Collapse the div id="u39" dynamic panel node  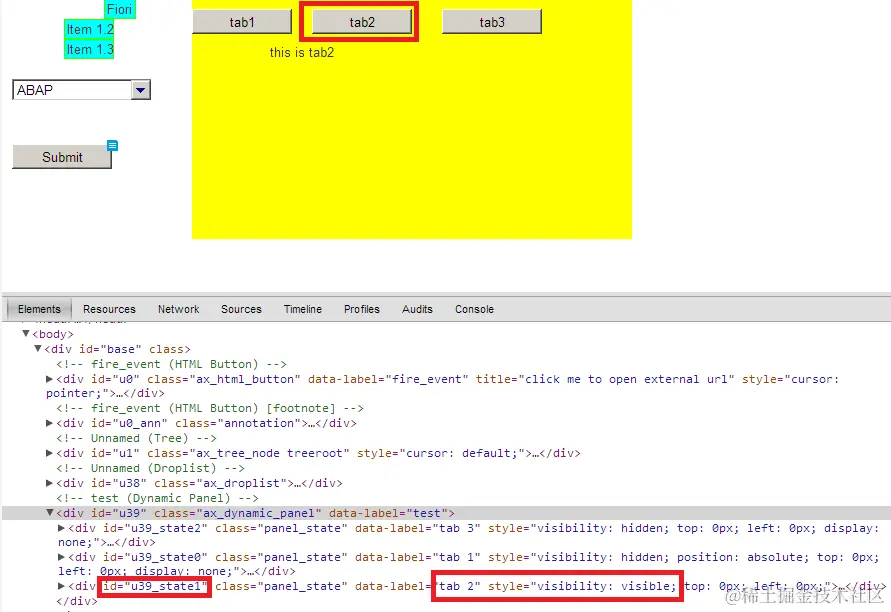[49, 513]
